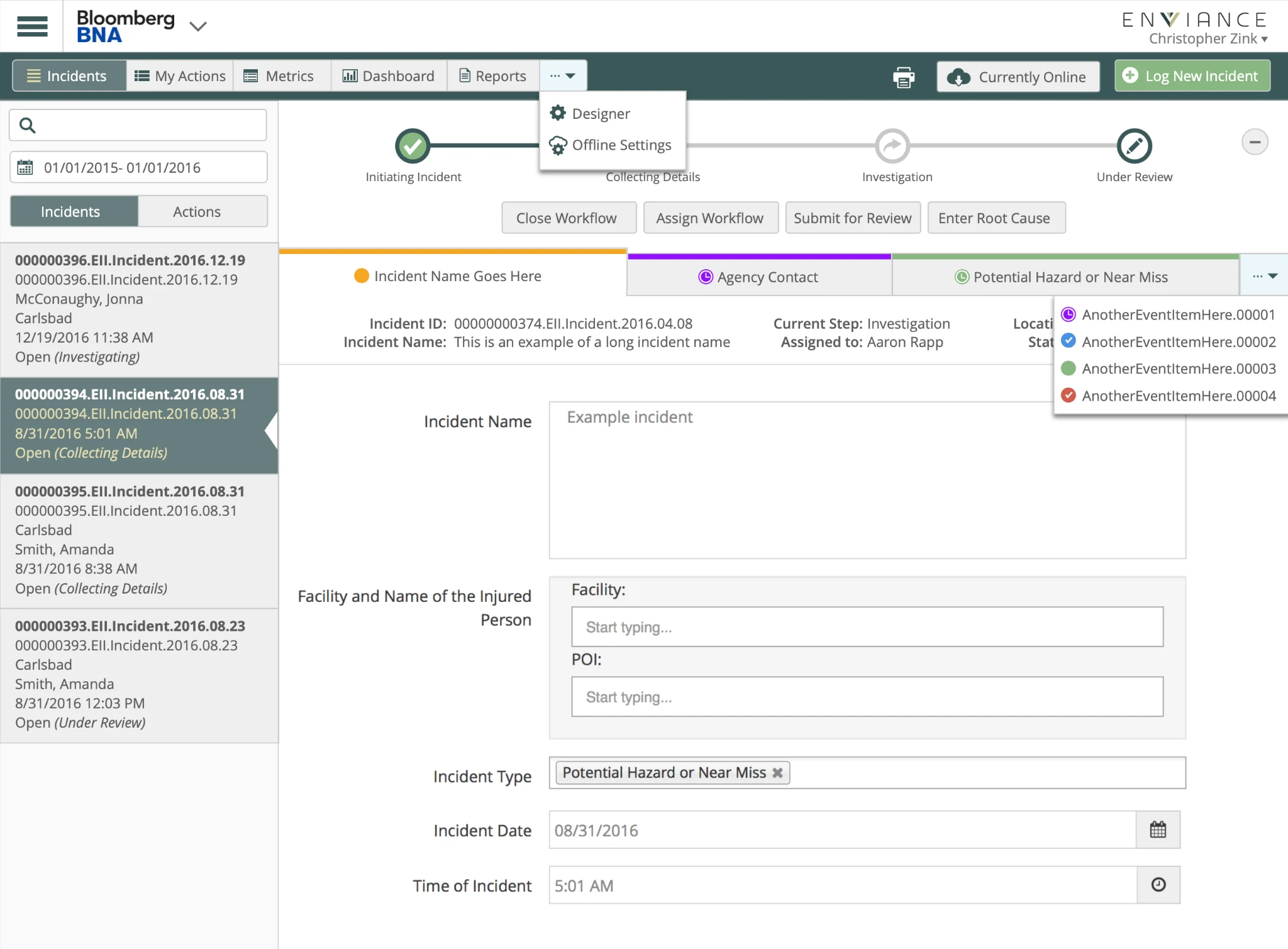Switch to the Incidents navigation tab
The height and width of the screenshot is (949, 1288).
pos(69,76)
